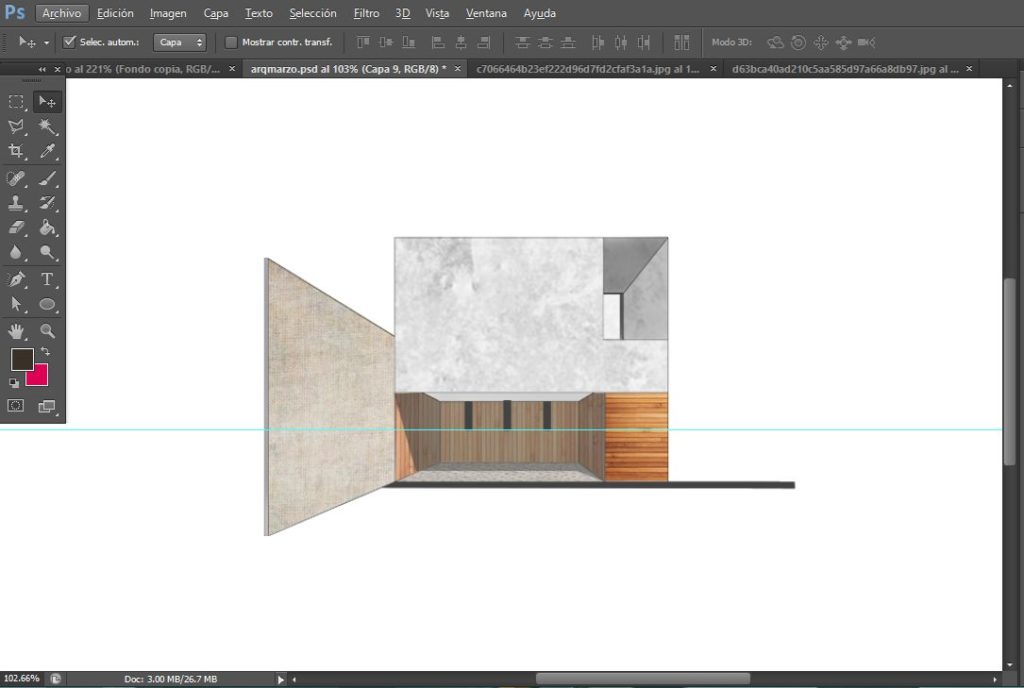
Task: Open the Archivo menu
Action: [x=61, y=13]
